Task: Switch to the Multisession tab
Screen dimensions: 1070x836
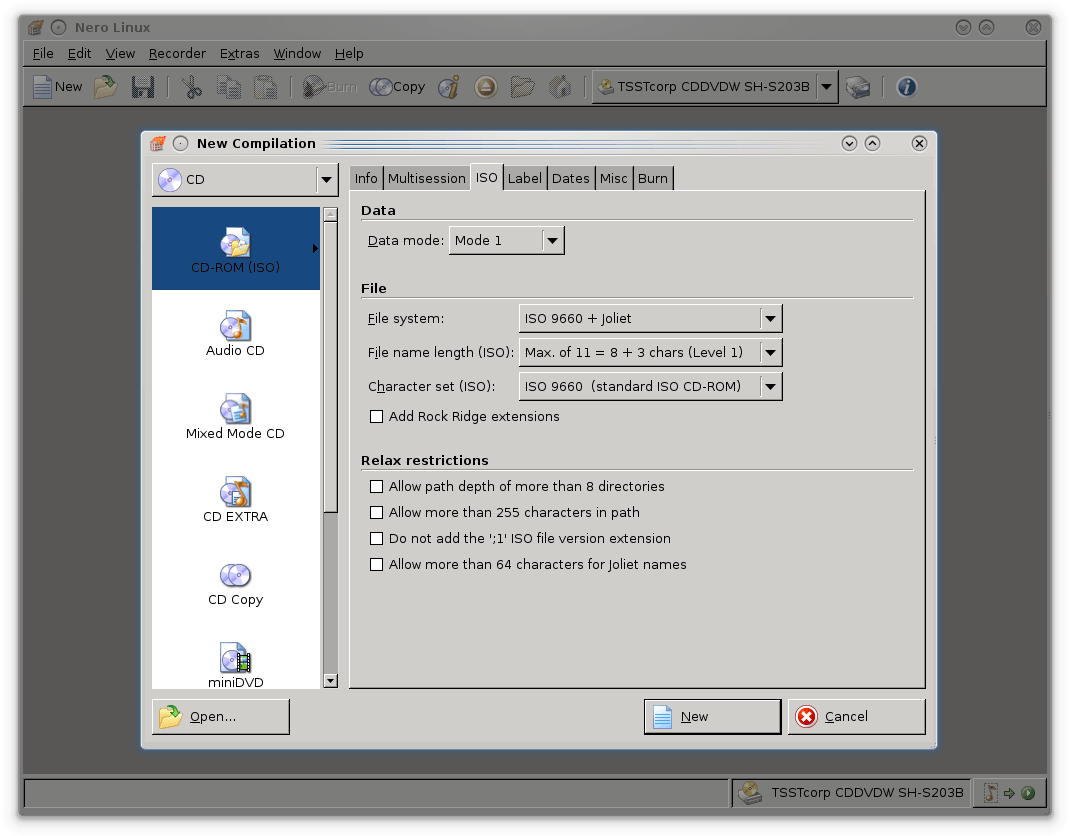Action: click(427, 179)
